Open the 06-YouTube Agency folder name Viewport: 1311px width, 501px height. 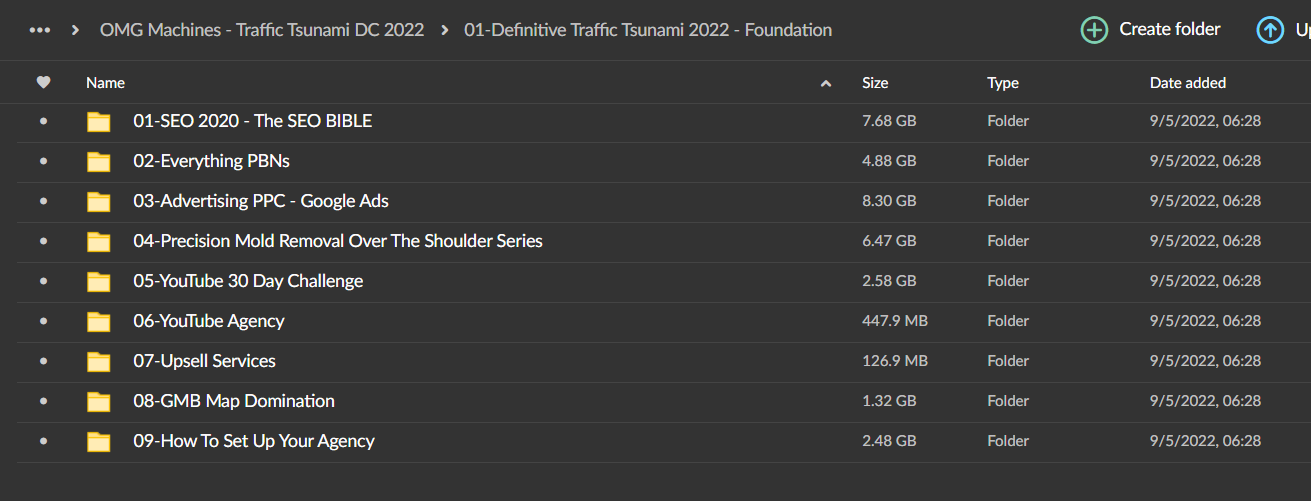pos(209,321)
